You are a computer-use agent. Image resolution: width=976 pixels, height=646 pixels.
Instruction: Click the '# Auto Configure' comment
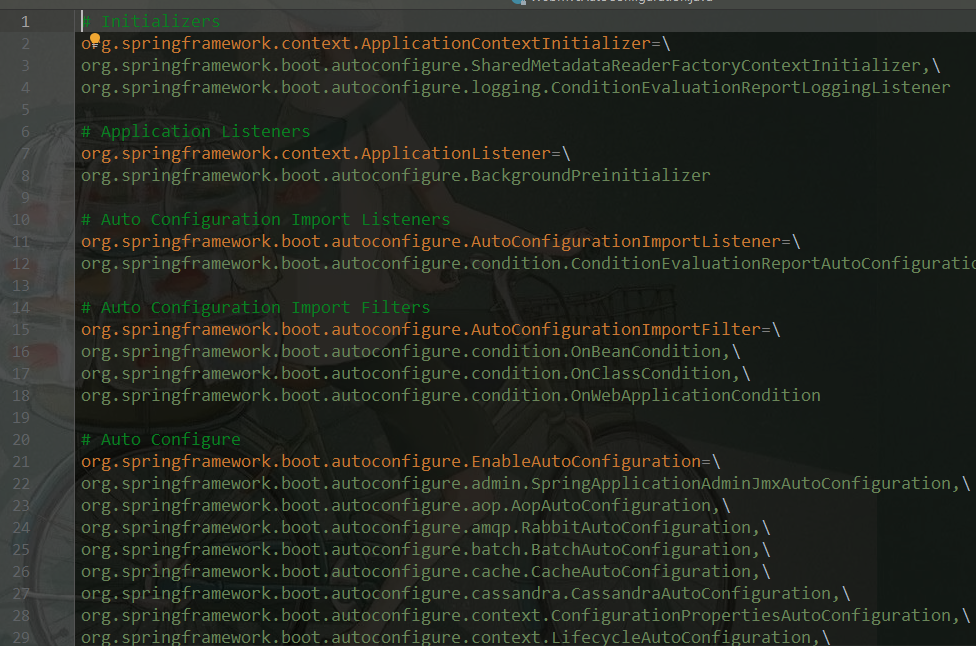(x=161, y=439)
